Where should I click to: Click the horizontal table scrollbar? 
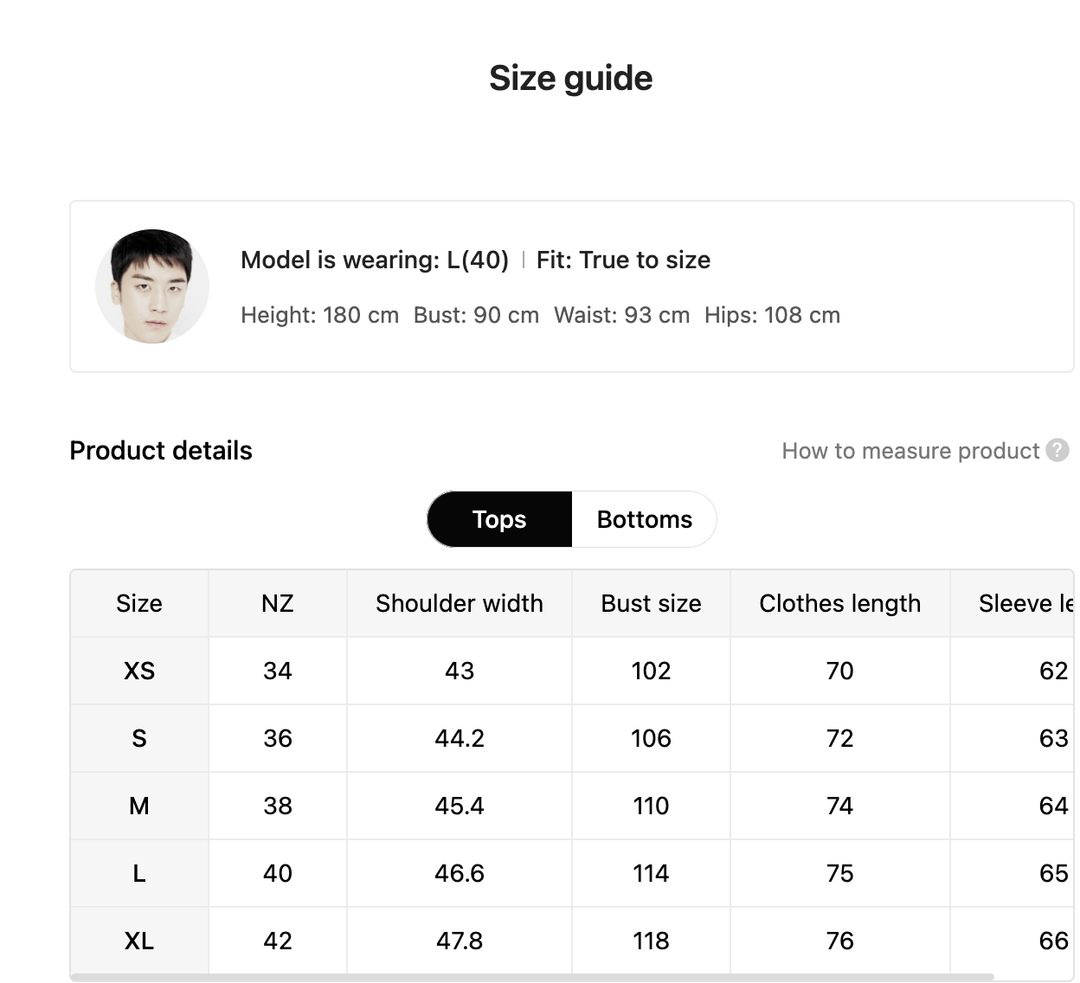[x=532, y=977]
